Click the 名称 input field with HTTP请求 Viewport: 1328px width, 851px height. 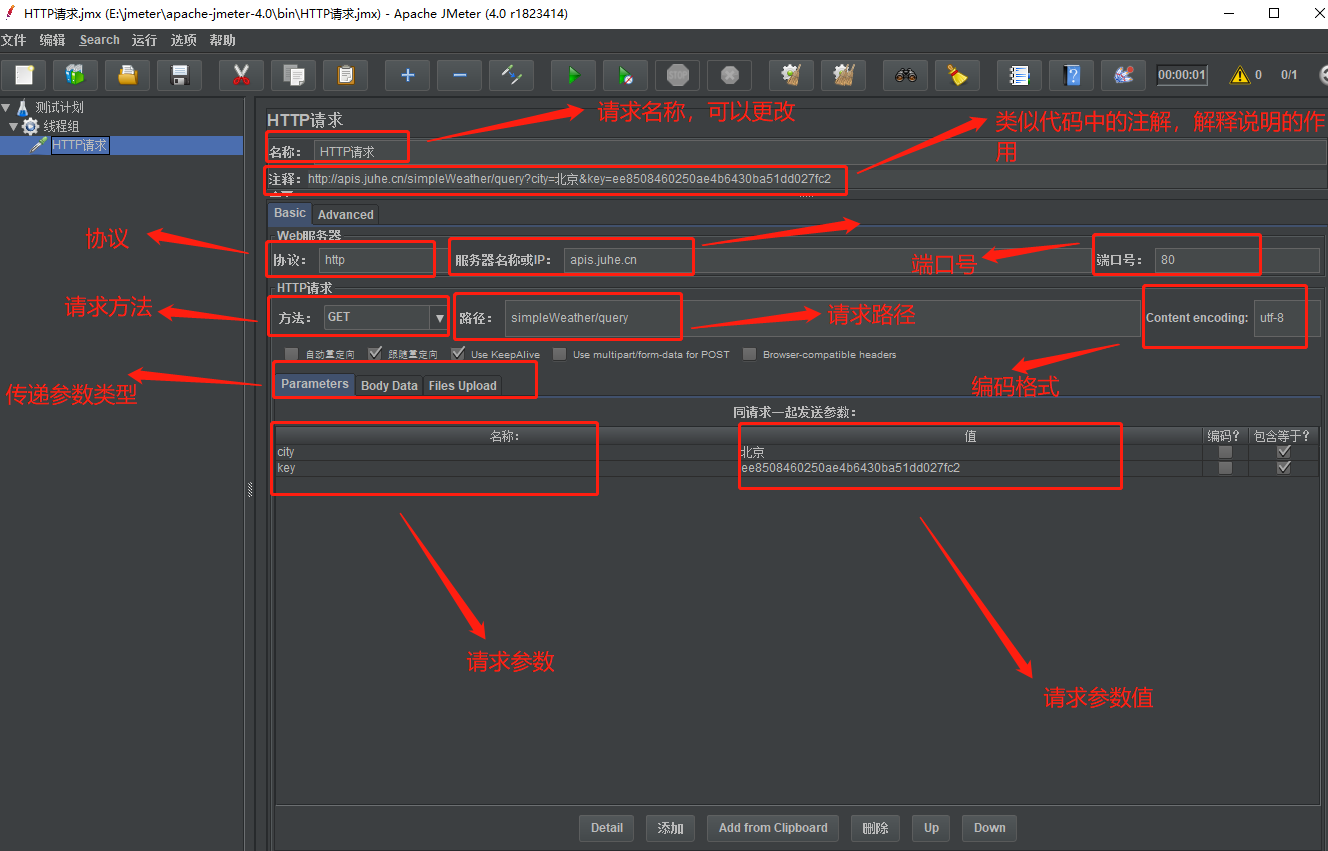[x=820, y=152]
